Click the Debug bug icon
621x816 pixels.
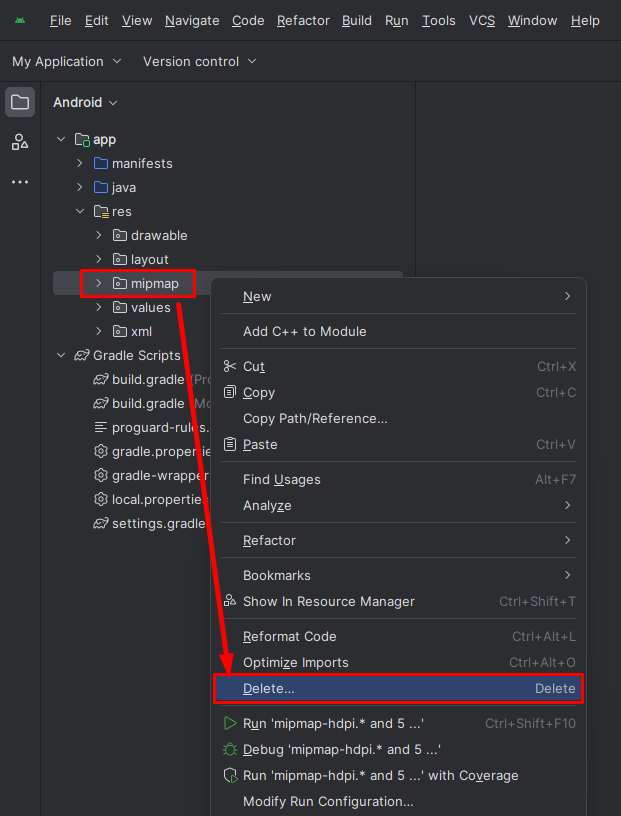pyautogui.click(x=230, y=749)
